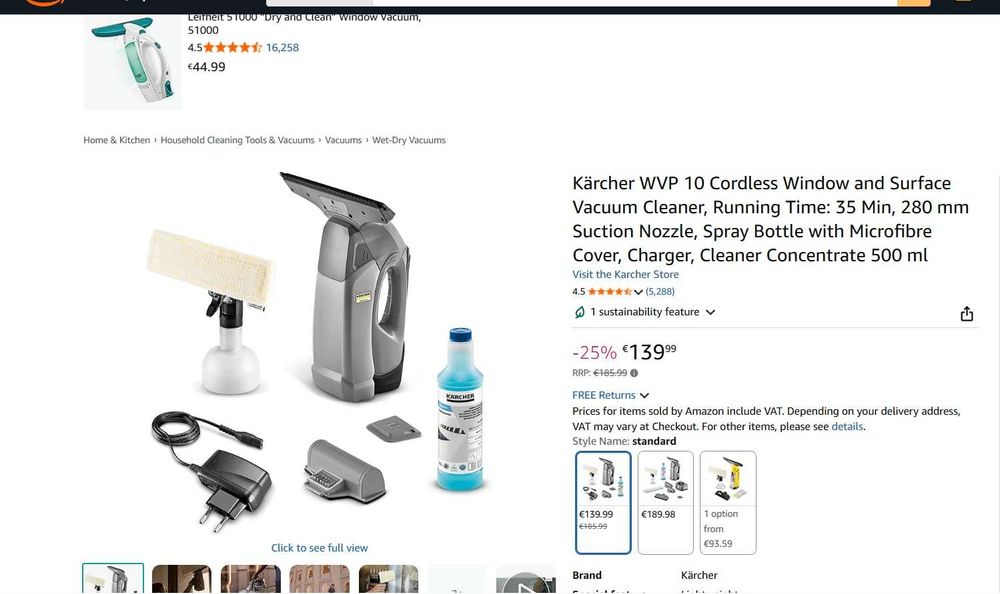The width and height of the screenshot is (1000, 594).
Task: Play the product video thumbnail
Action: [x=526, y=579]
